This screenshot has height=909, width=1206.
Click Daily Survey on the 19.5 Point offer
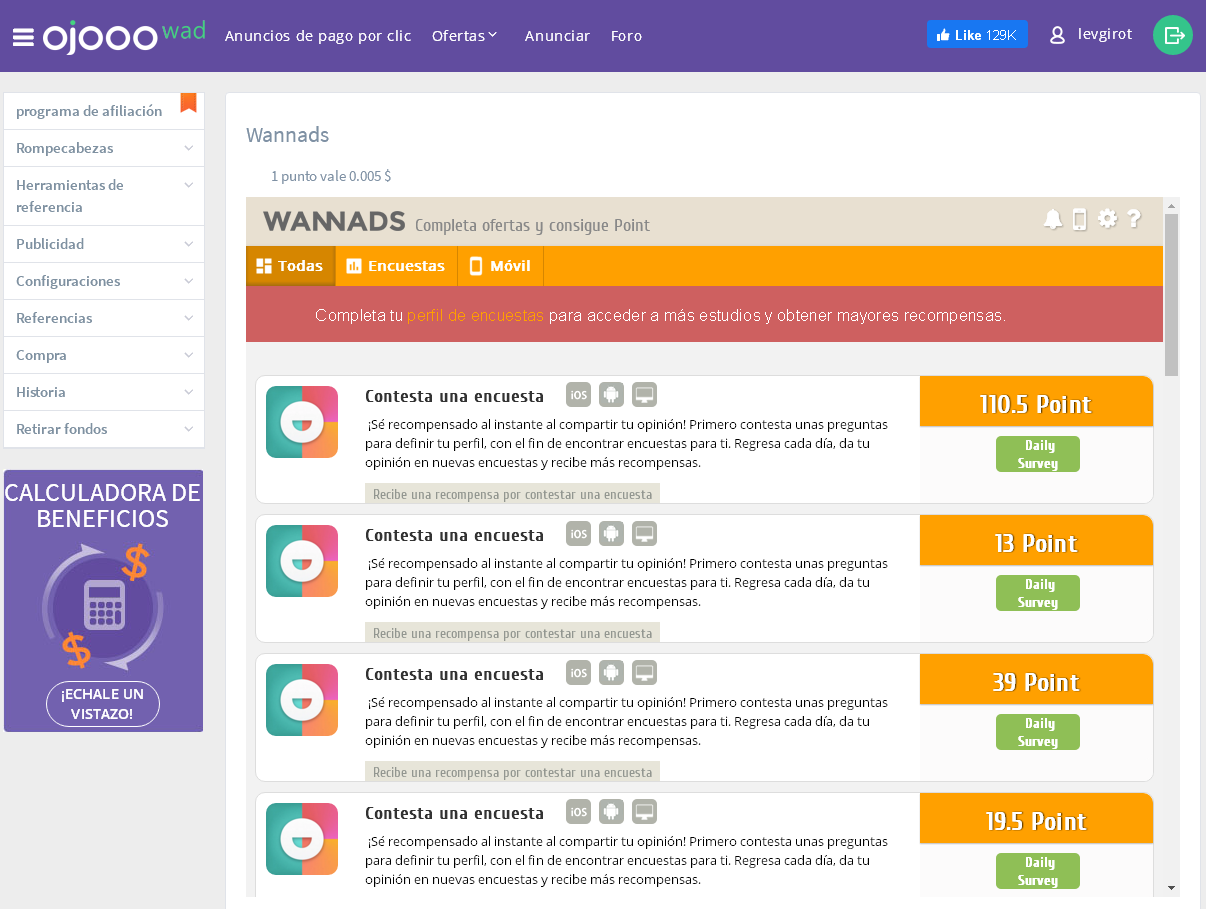point(1037,871)
